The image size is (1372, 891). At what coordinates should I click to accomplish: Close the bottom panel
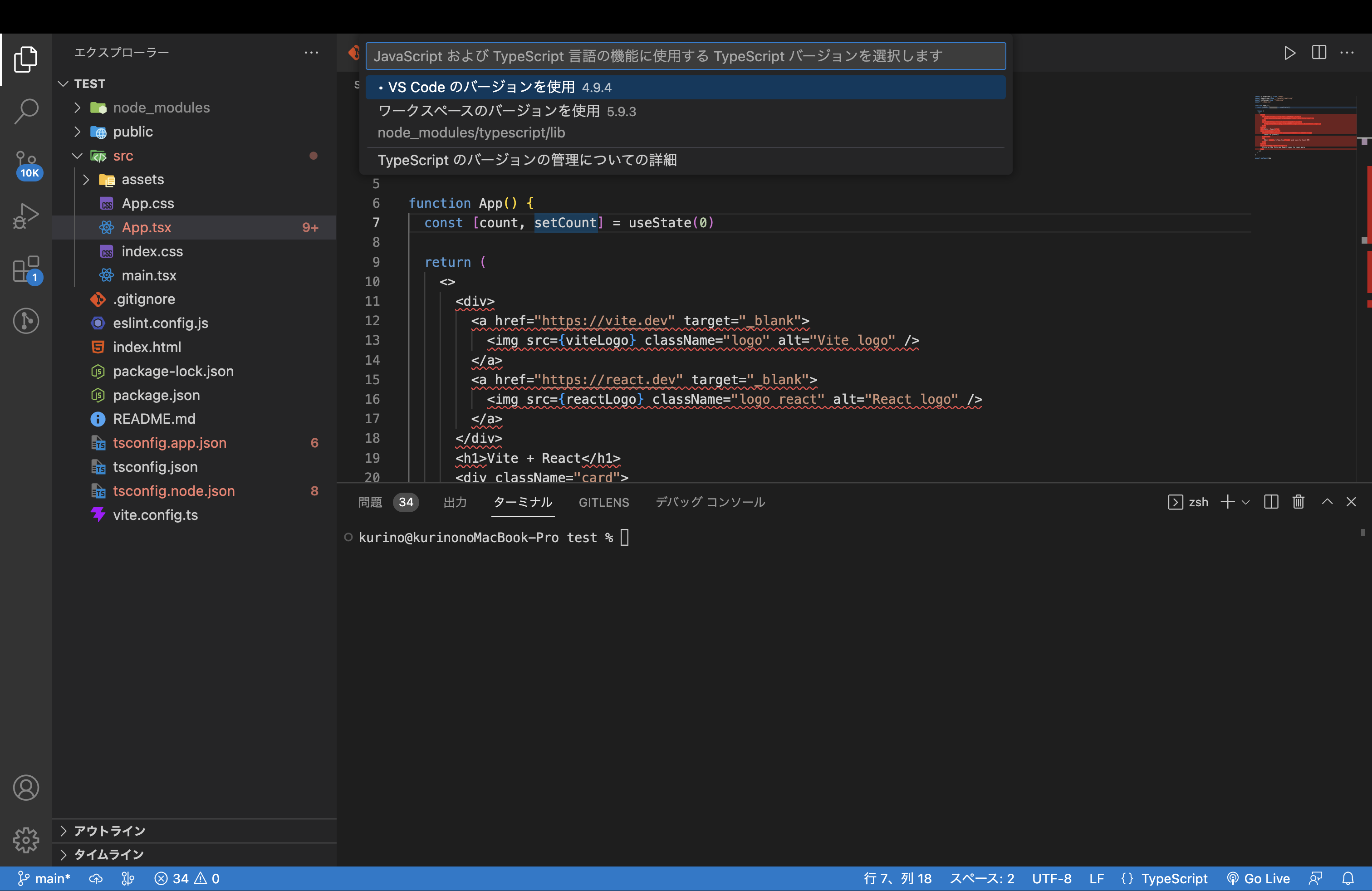click(x=1351, y=502)
